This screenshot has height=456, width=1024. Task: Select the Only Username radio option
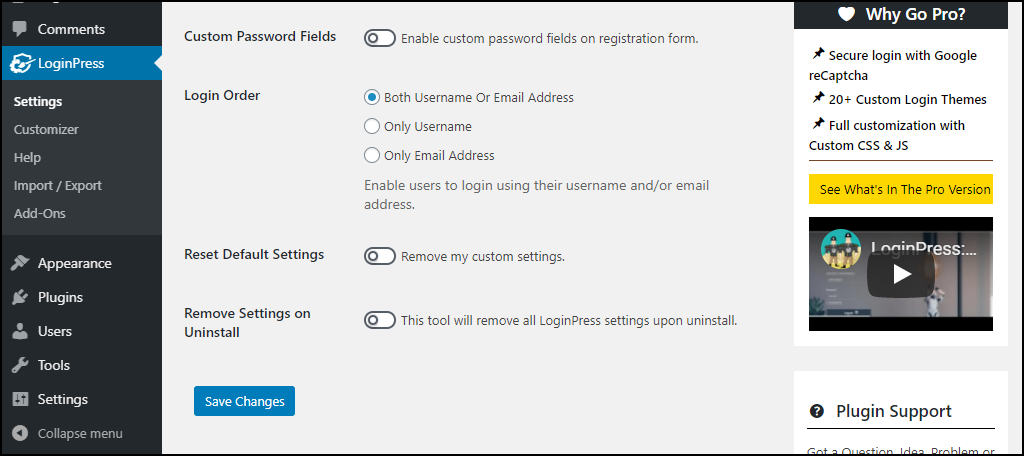tap(372, 127)
